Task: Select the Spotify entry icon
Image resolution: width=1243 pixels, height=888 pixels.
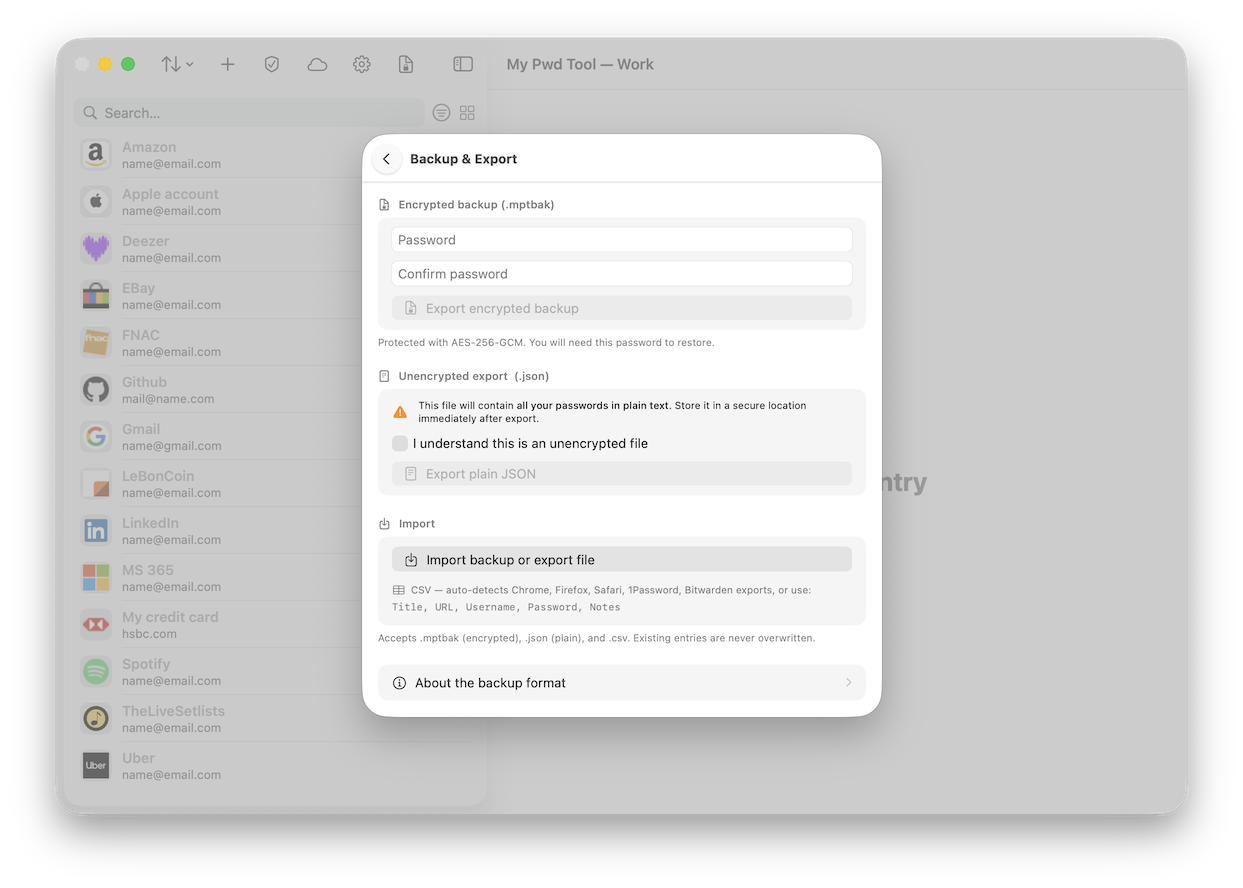Action: (x=96, y=671)
